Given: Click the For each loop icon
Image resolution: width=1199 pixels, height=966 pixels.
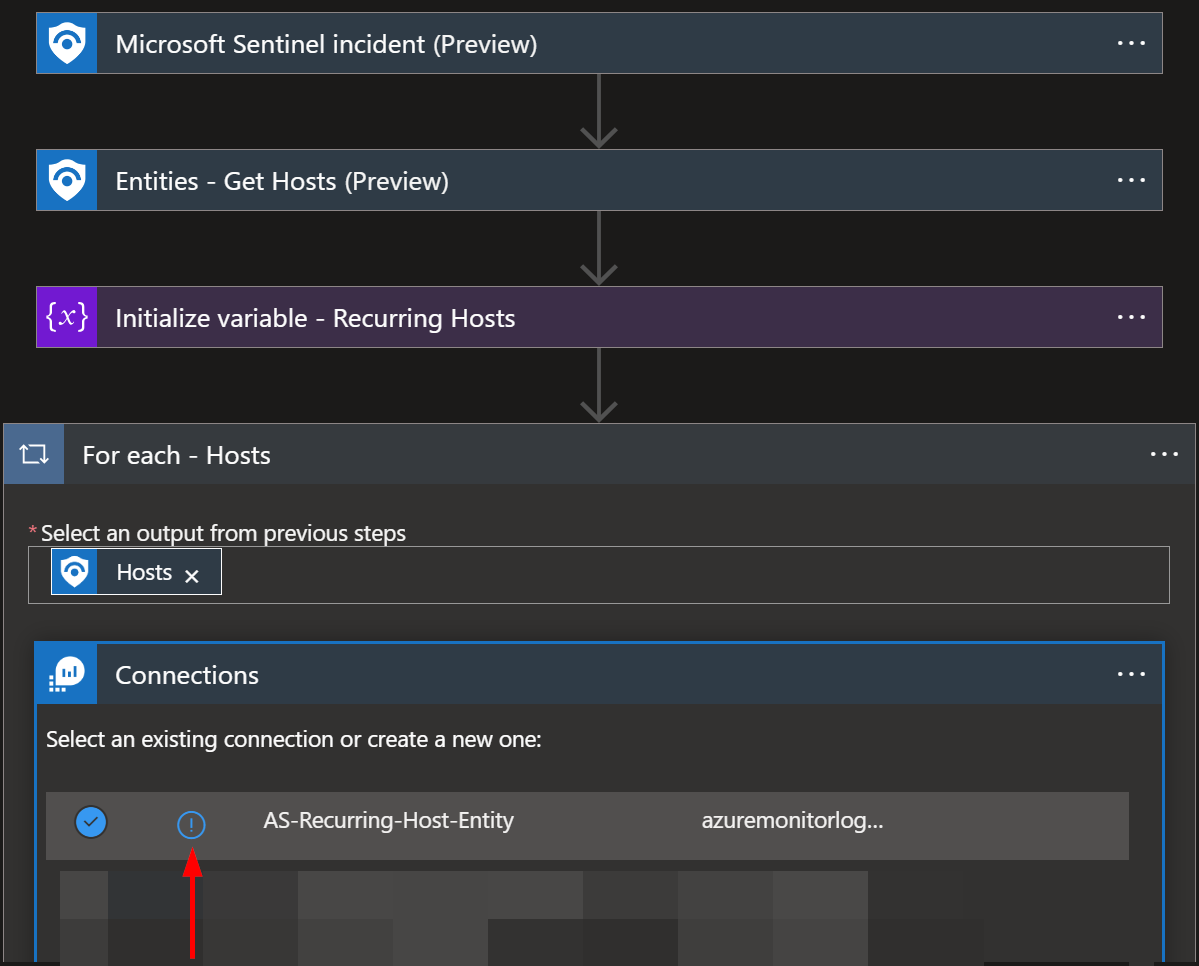Looking at the screenshot, I should [x=34, y=454].
